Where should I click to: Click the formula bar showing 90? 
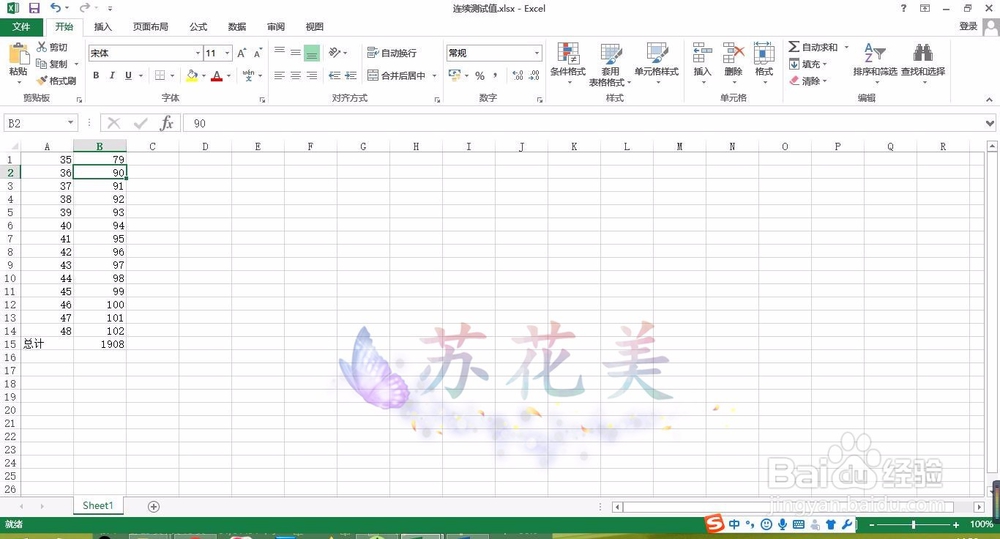click(584, 123)
